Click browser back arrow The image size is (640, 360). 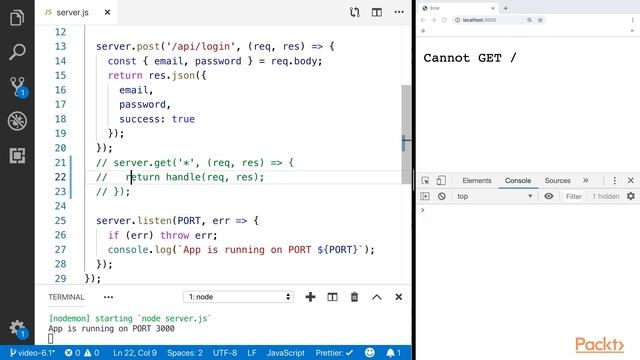pyautogui.click(x=423, y=20)
